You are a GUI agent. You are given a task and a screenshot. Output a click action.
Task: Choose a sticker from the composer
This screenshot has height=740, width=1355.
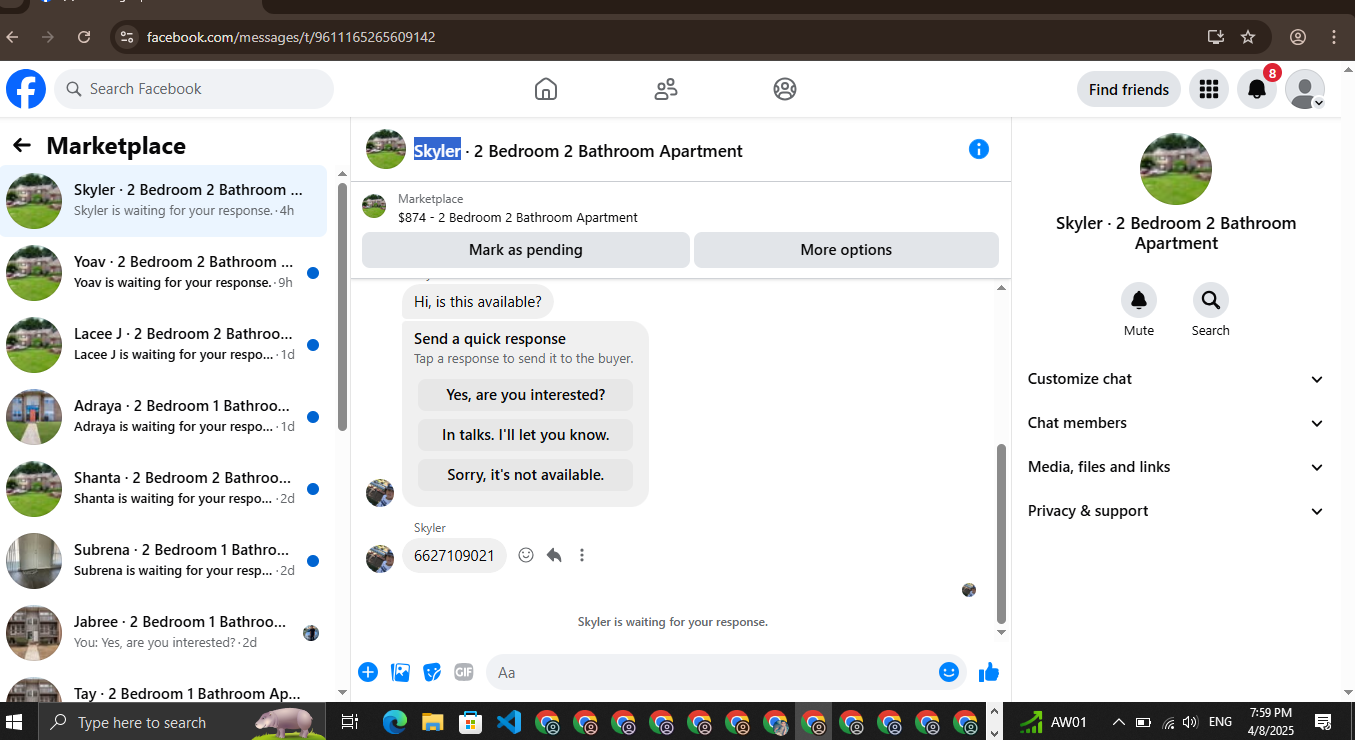point(432,672)
